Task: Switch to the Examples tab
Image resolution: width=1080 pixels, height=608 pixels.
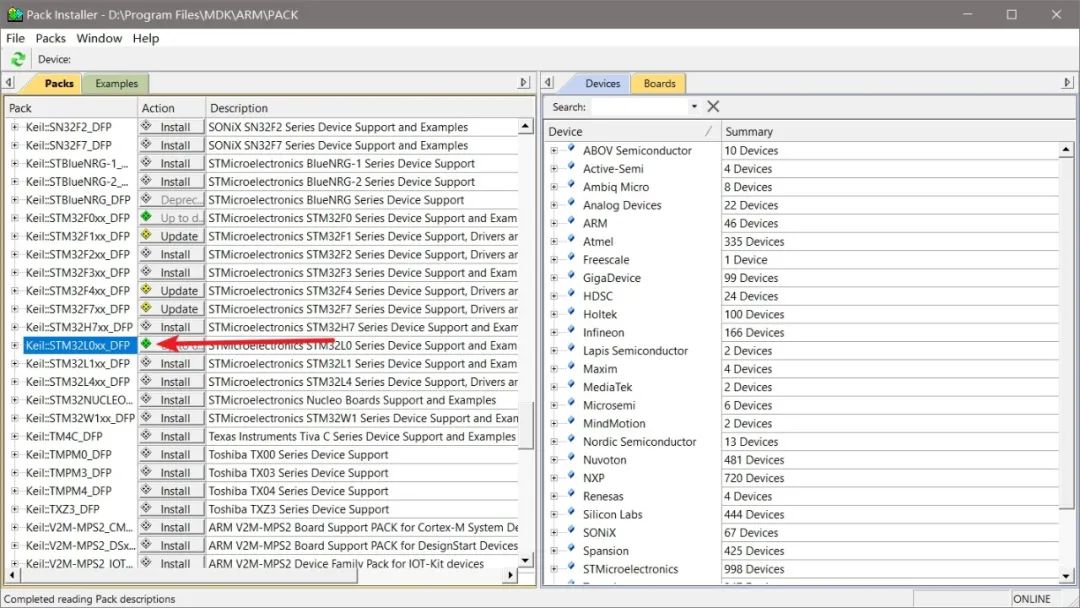Action: point(116,83)
